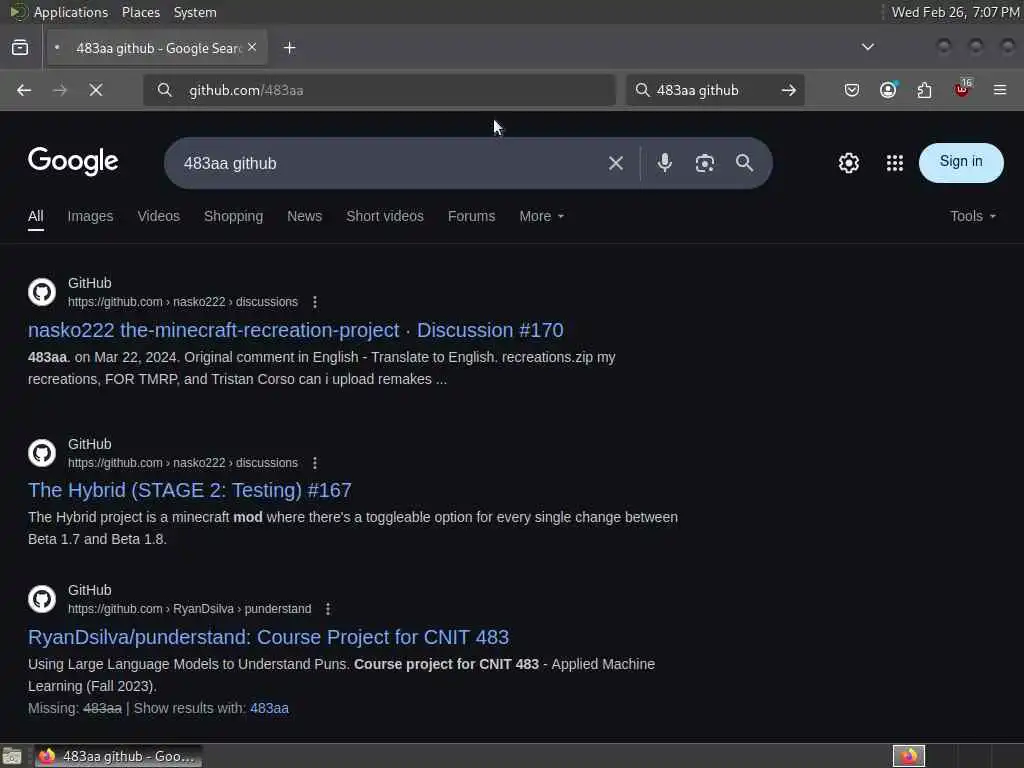Open the Firefox account icon
1024x768 pixels.
pyautogui.click(x=888, y=90)
